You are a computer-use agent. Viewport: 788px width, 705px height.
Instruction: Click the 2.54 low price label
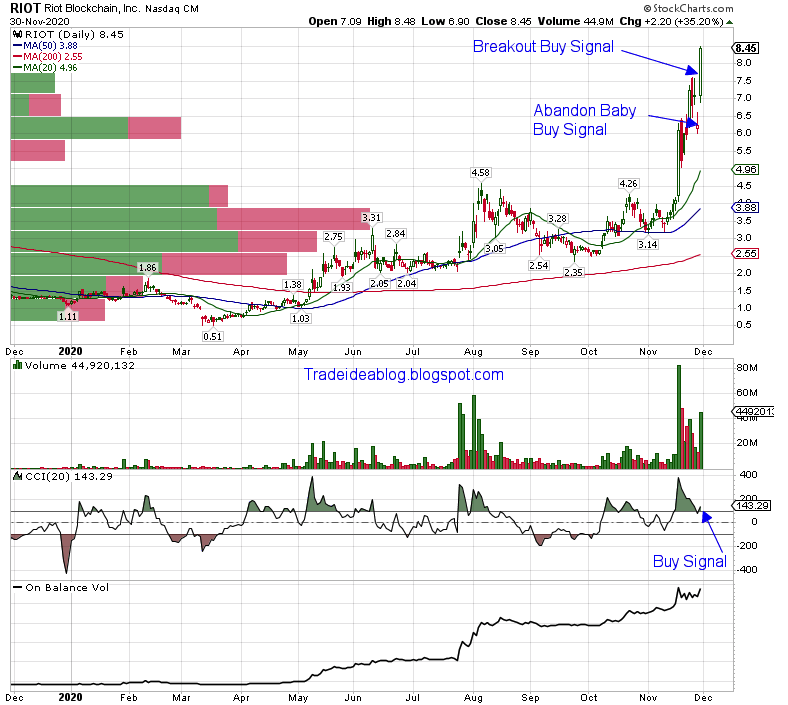538,265
